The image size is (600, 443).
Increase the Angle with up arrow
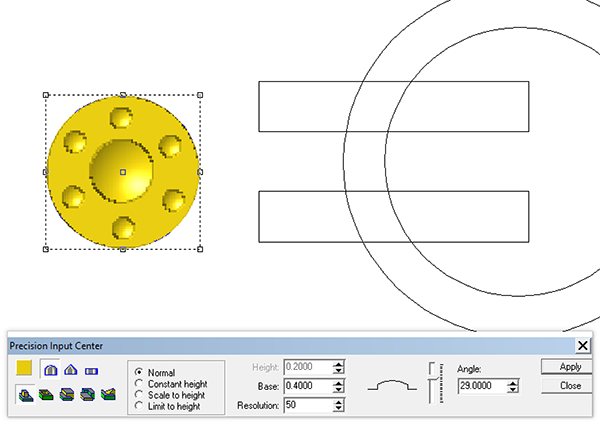coord(513,383)
